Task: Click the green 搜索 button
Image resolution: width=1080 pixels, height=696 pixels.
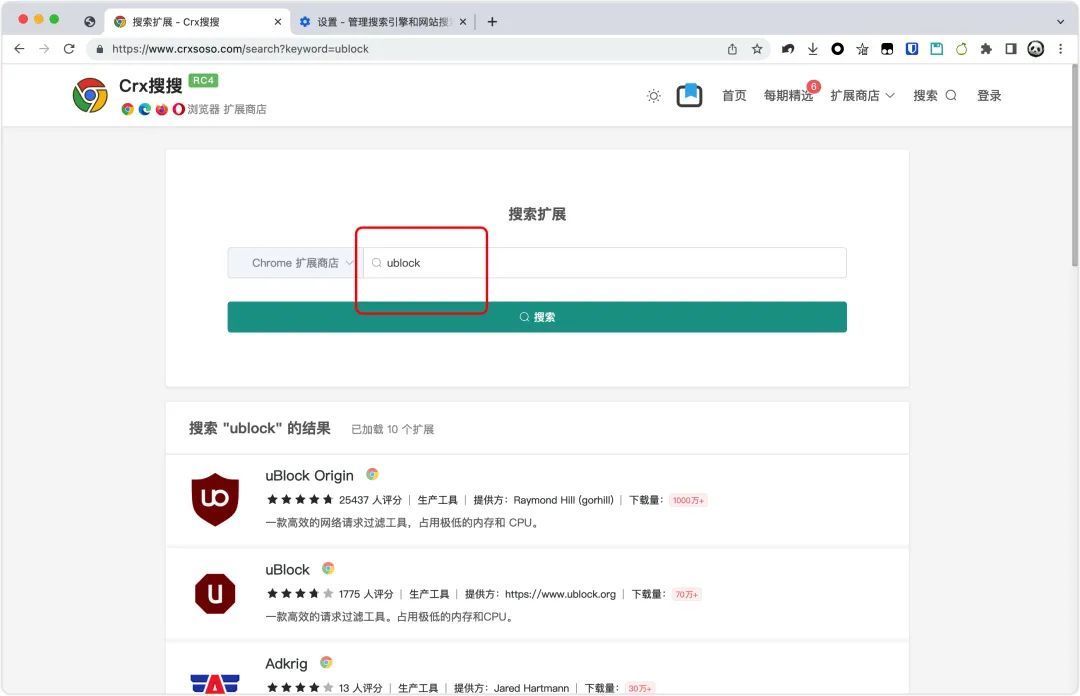Action: tap(537, 317)
